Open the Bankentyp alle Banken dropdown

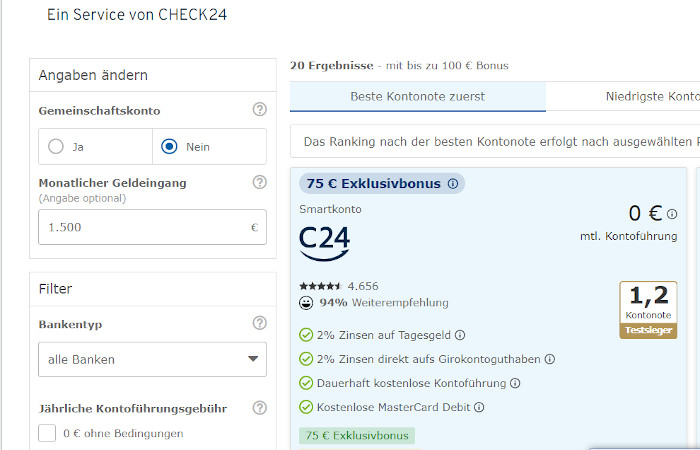pyautogui.click(x=152, y=359)
